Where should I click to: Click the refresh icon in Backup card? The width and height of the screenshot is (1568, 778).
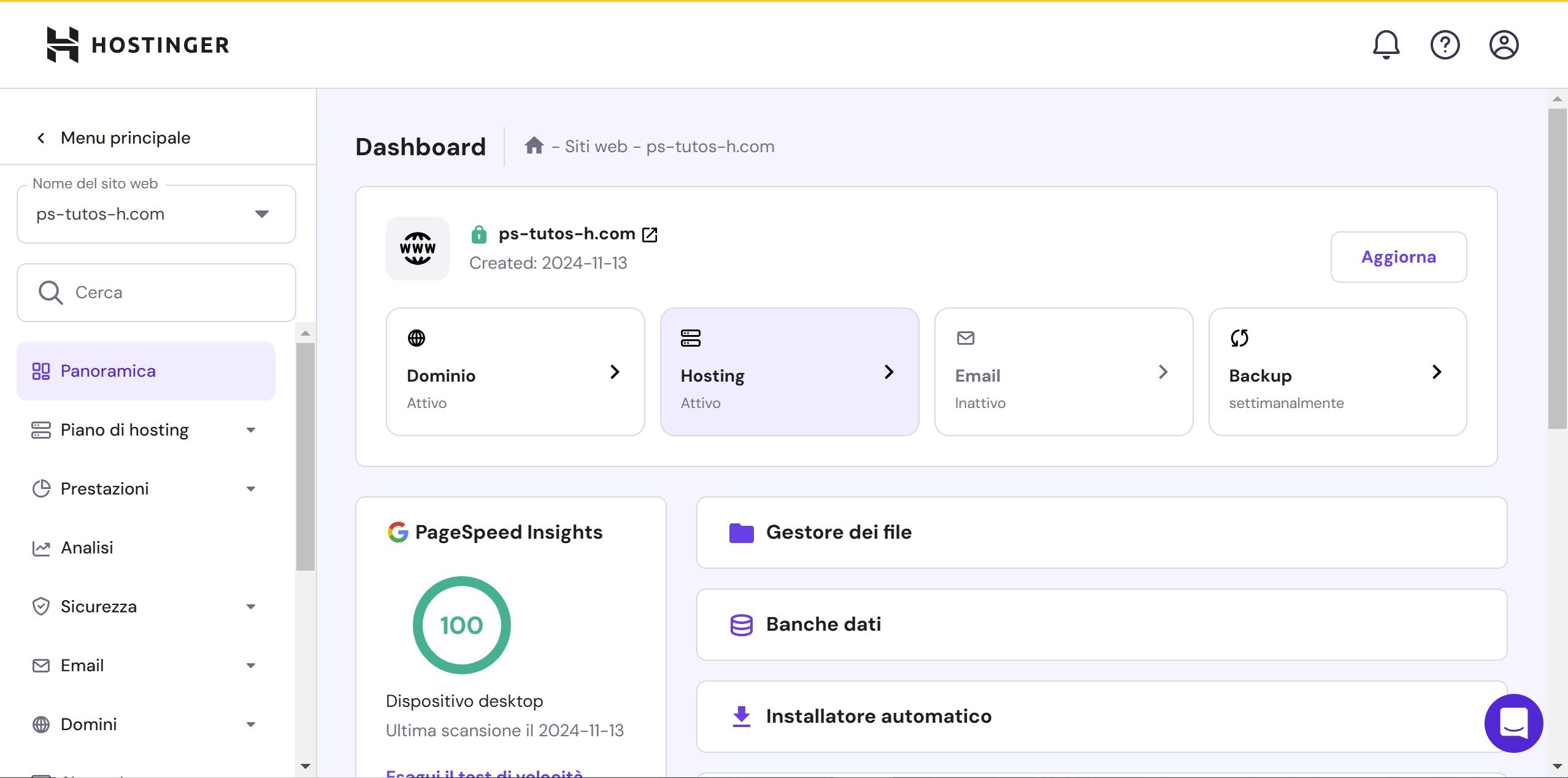[1239, 338]
